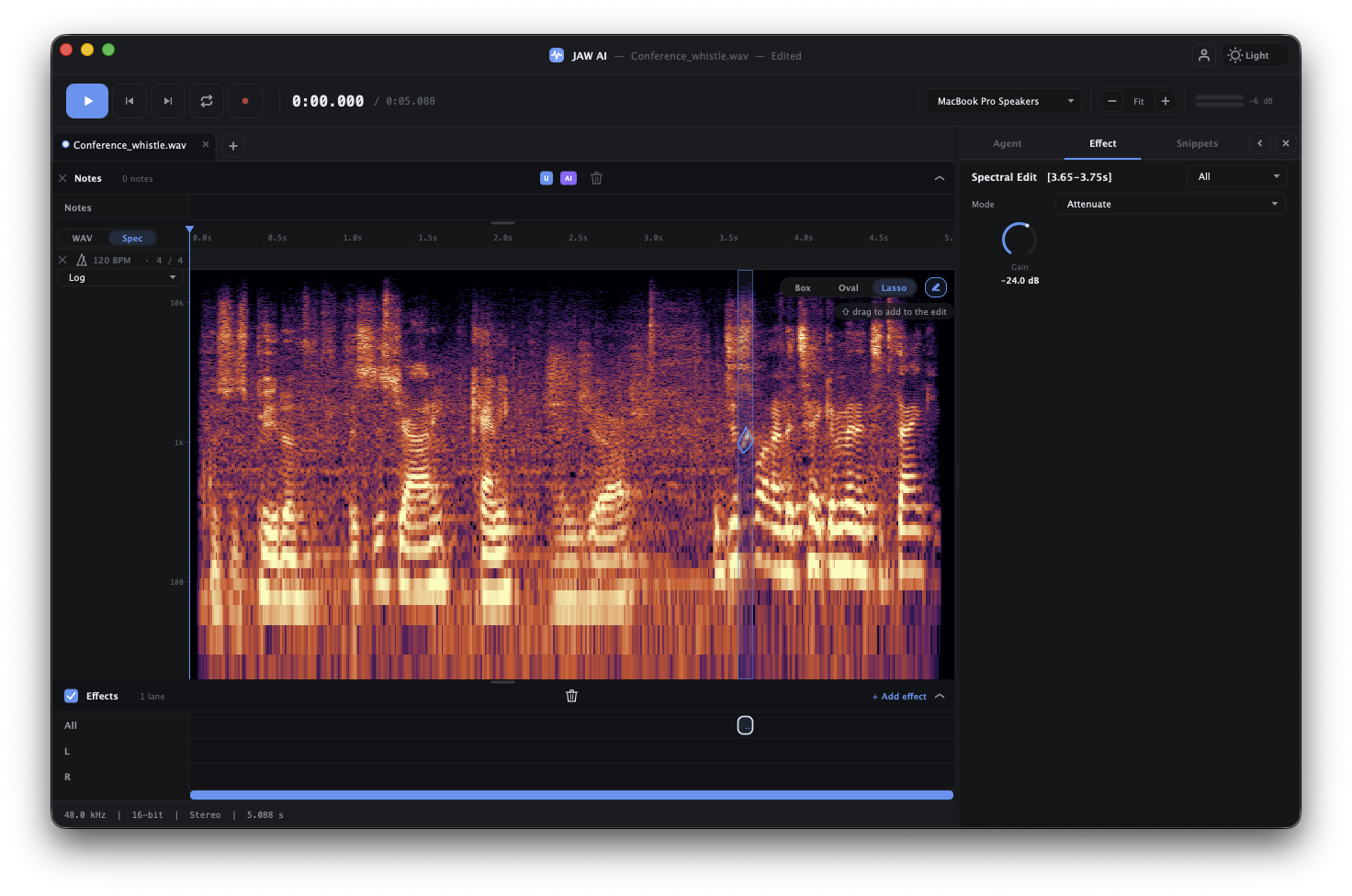1352x896 pixels.
Task: Skip to the end of the track
Action: 168,101
